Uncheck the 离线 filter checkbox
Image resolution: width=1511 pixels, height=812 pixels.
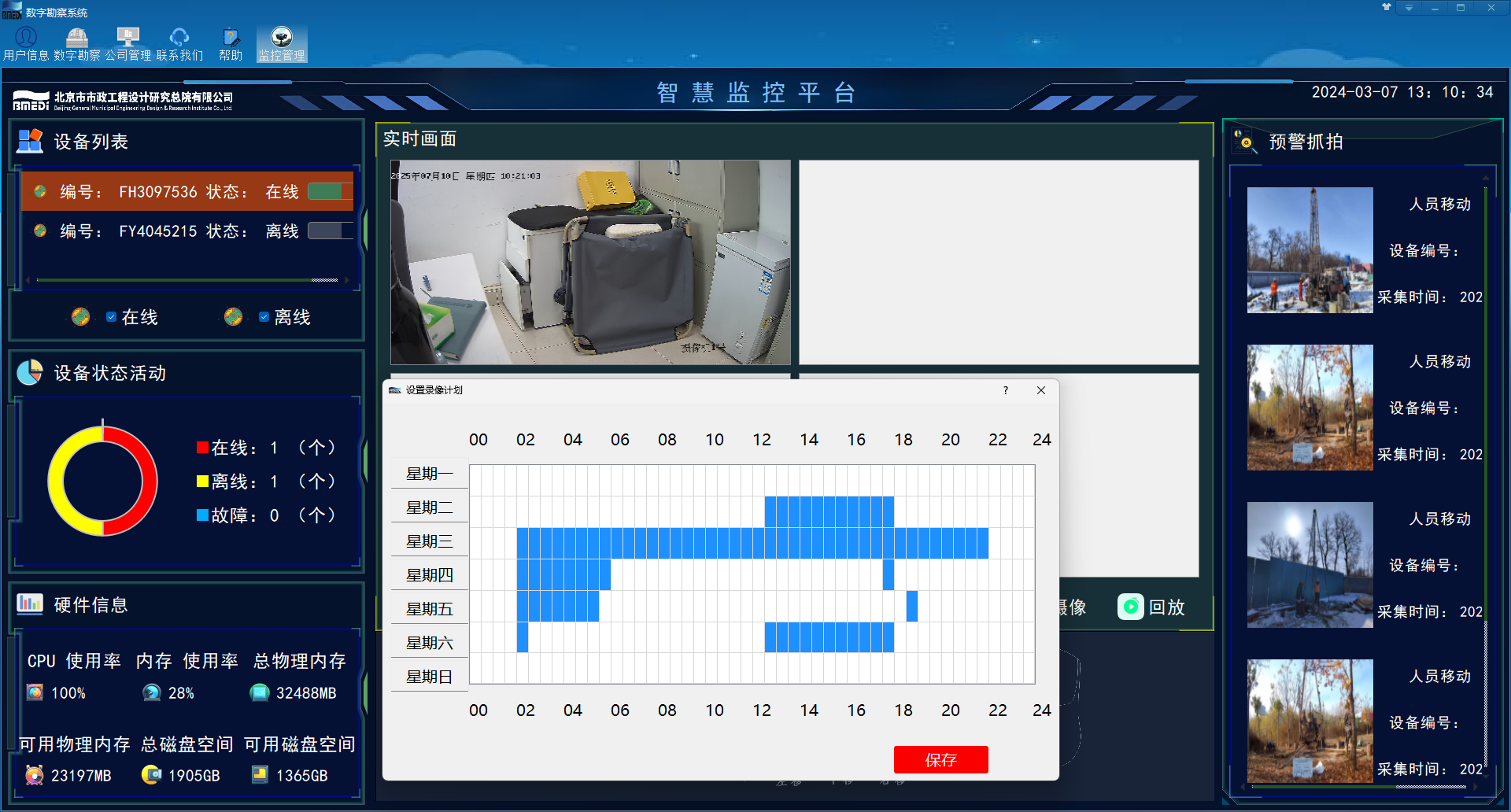point(264,317)
